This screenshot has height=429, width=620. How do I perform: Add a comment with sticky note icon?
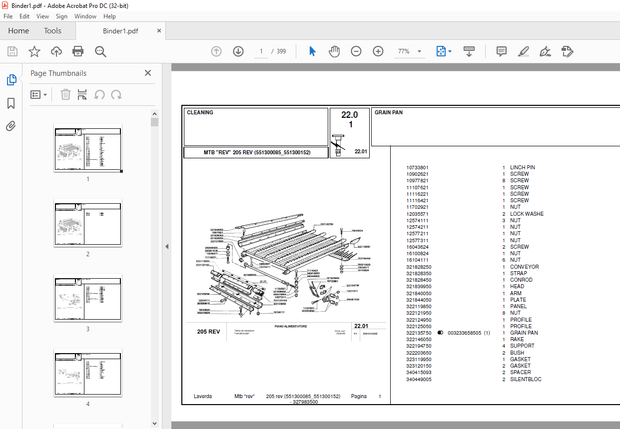(502, 51)
